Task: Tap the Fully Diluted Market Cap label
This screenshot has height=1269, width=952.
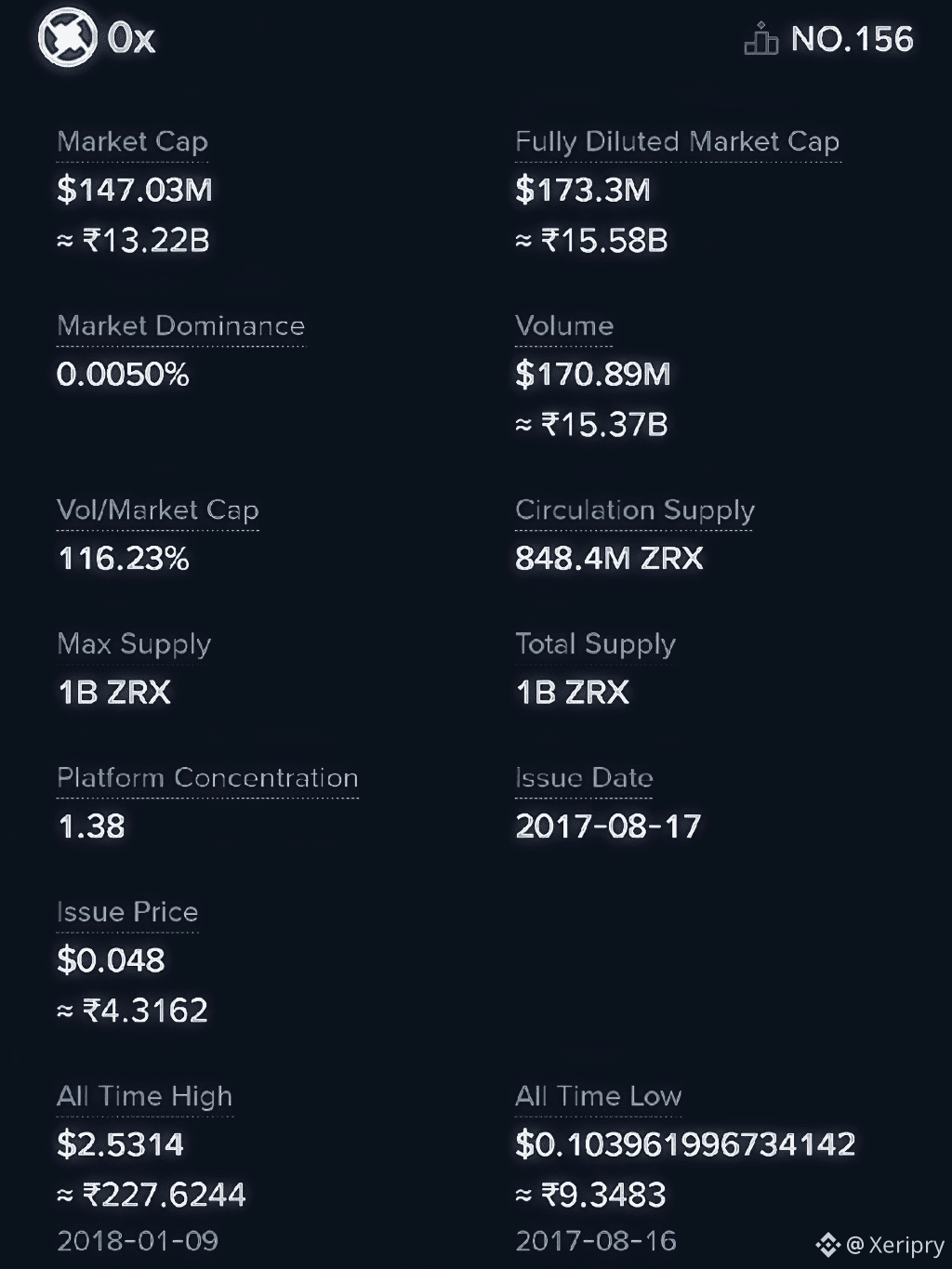Action: (x=678, y=141)
